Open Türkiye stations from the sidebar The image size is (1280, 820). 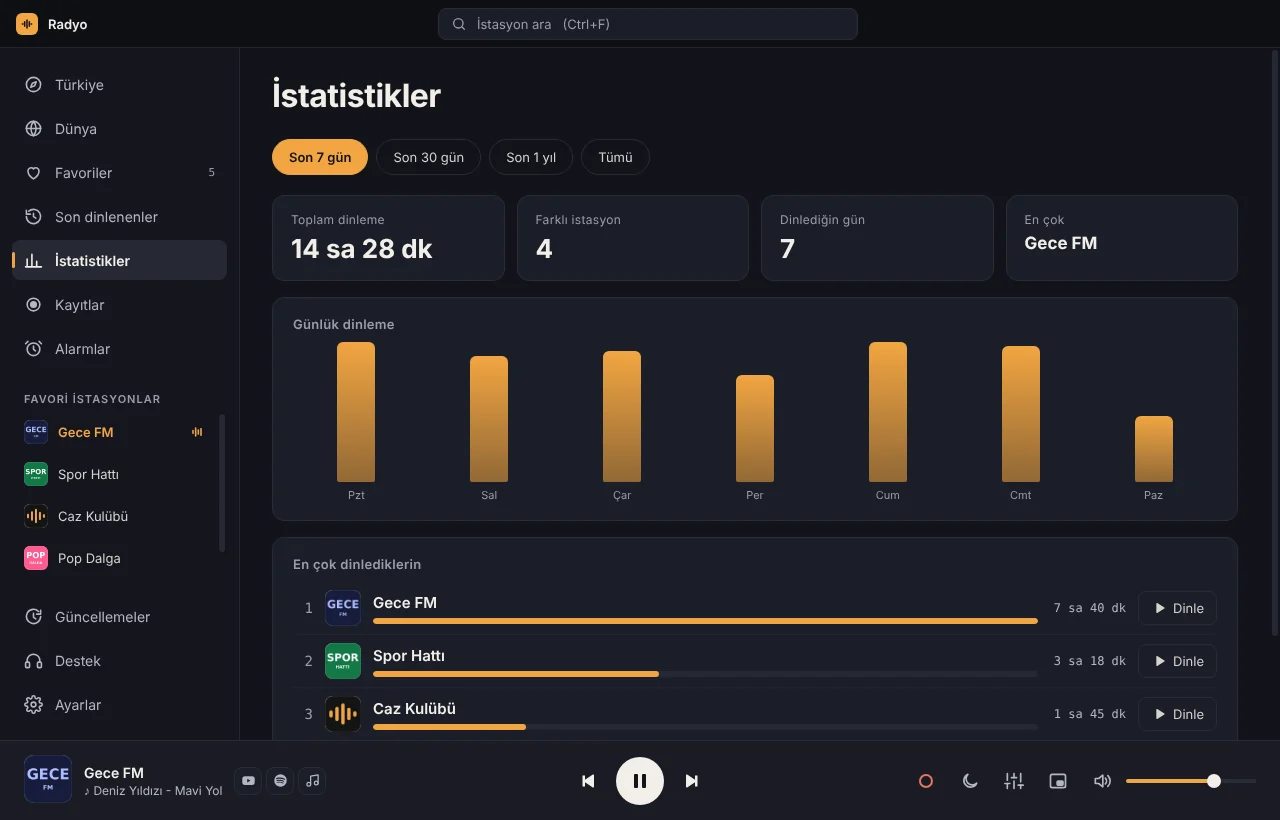point(119,85)
